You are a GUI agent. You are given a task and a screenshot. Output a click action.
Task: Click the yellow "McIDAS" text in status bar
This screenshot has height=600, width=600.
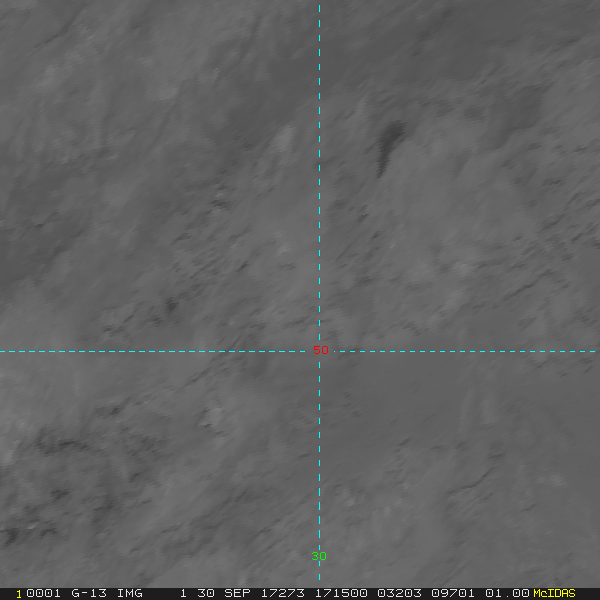[554, 593]
